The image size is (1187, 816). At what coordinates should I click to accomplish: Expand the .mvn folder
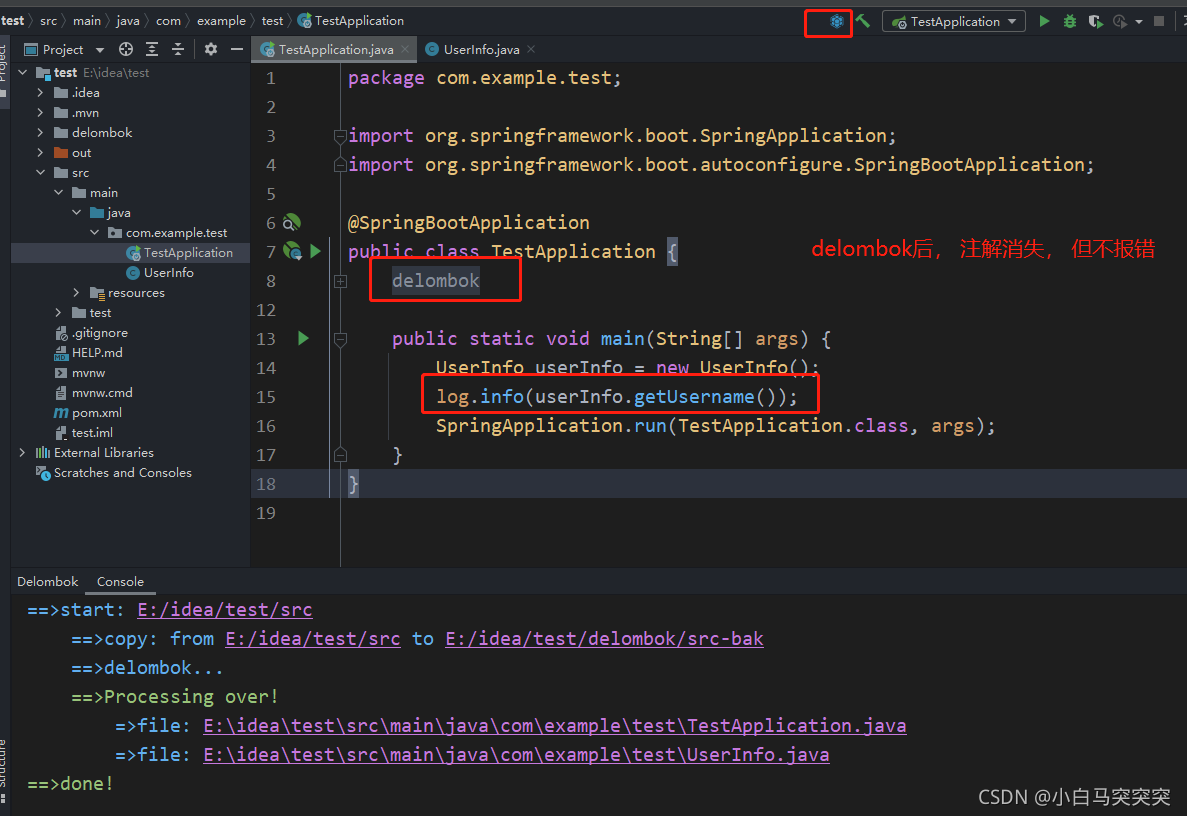pos(40,113)
